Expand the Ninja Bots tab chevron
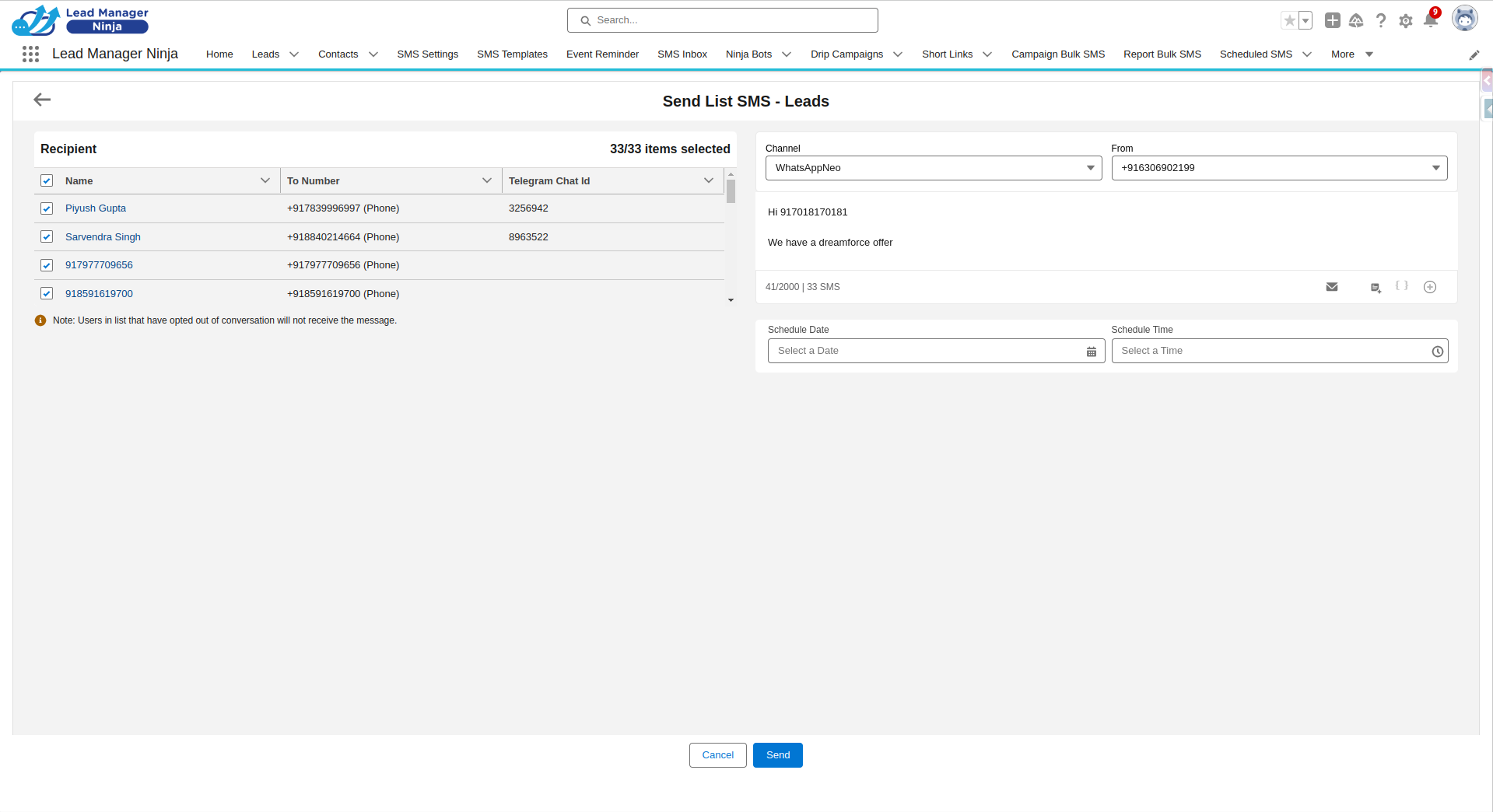 (787, 54)
